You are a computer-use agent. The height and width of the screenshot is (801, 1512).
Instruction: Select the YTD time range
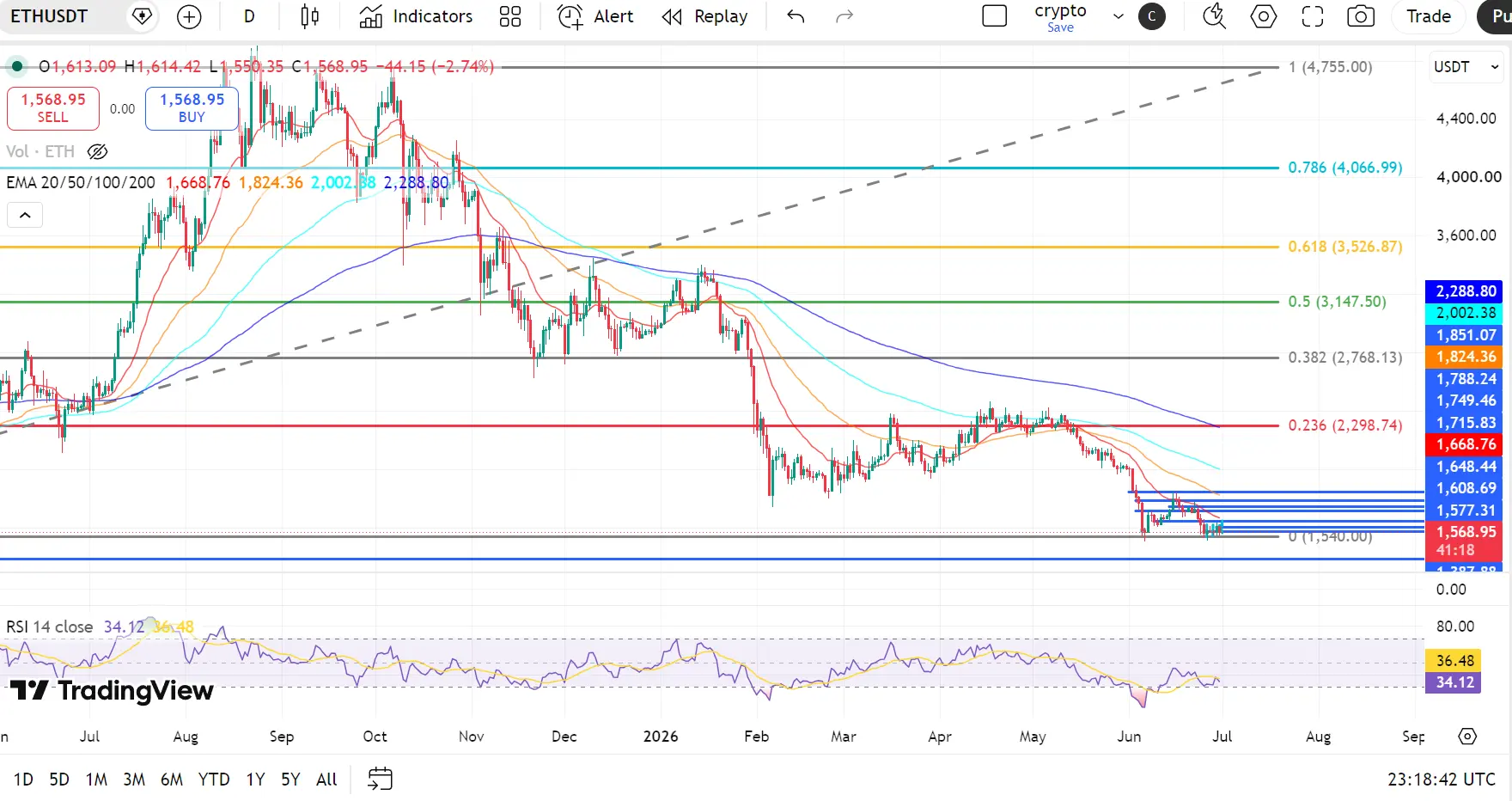tap(214, 780)
